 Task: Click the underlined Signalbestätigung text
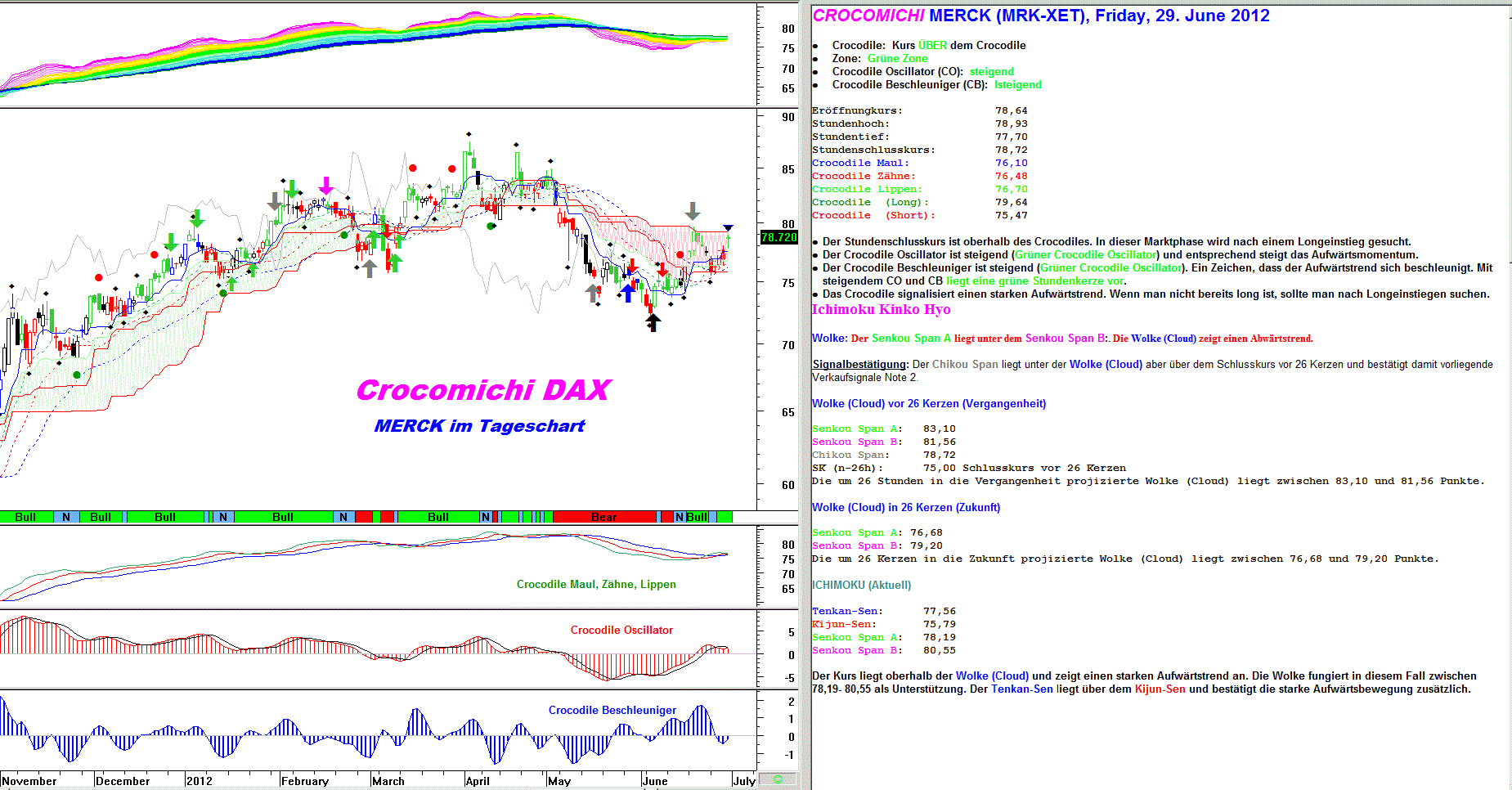point(860,365)
